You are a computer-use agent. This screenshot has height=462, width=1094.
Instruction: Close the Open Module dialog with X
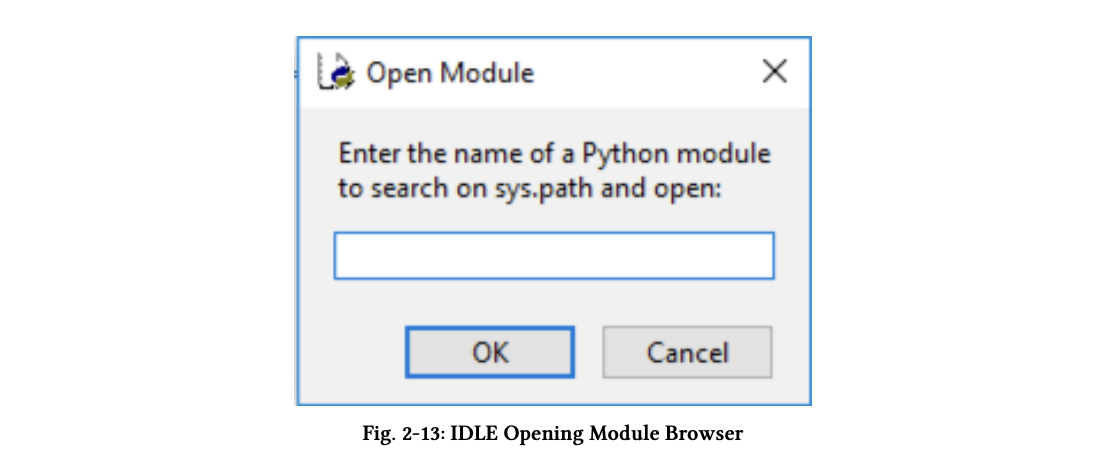pos(774,72)
